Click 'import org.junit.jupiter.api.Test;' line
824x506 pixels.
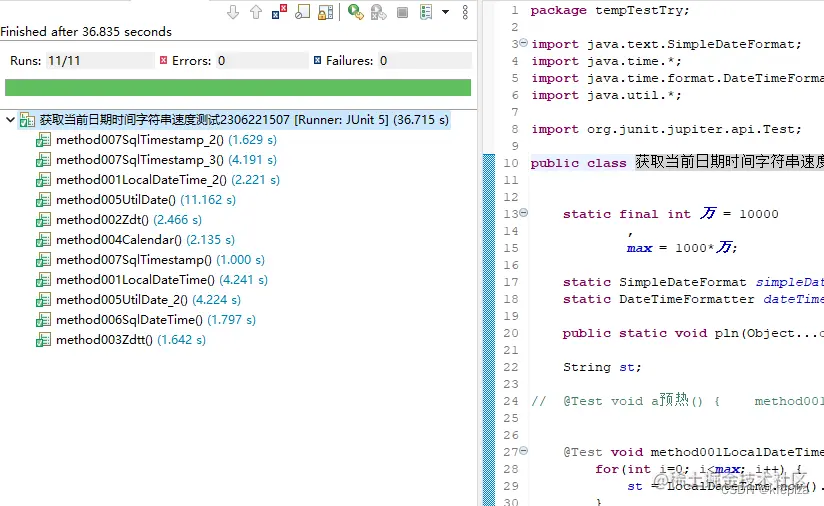tap(666, 129)
